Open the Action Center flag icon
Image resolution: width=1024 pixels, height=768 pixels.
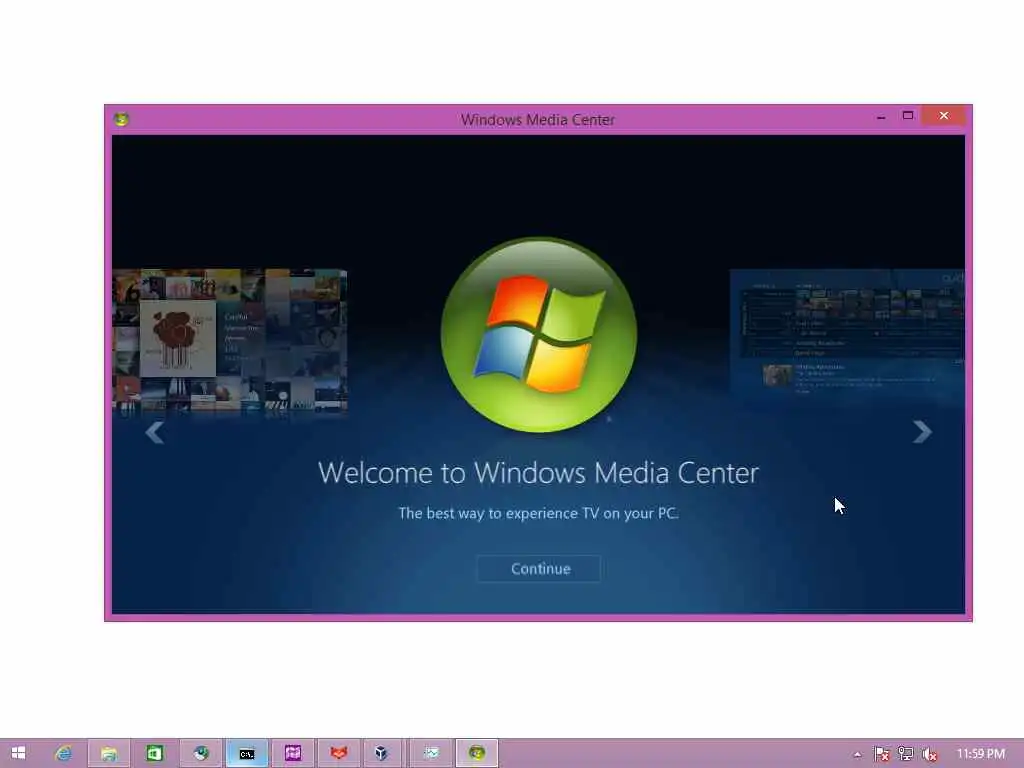click(881, 754)
